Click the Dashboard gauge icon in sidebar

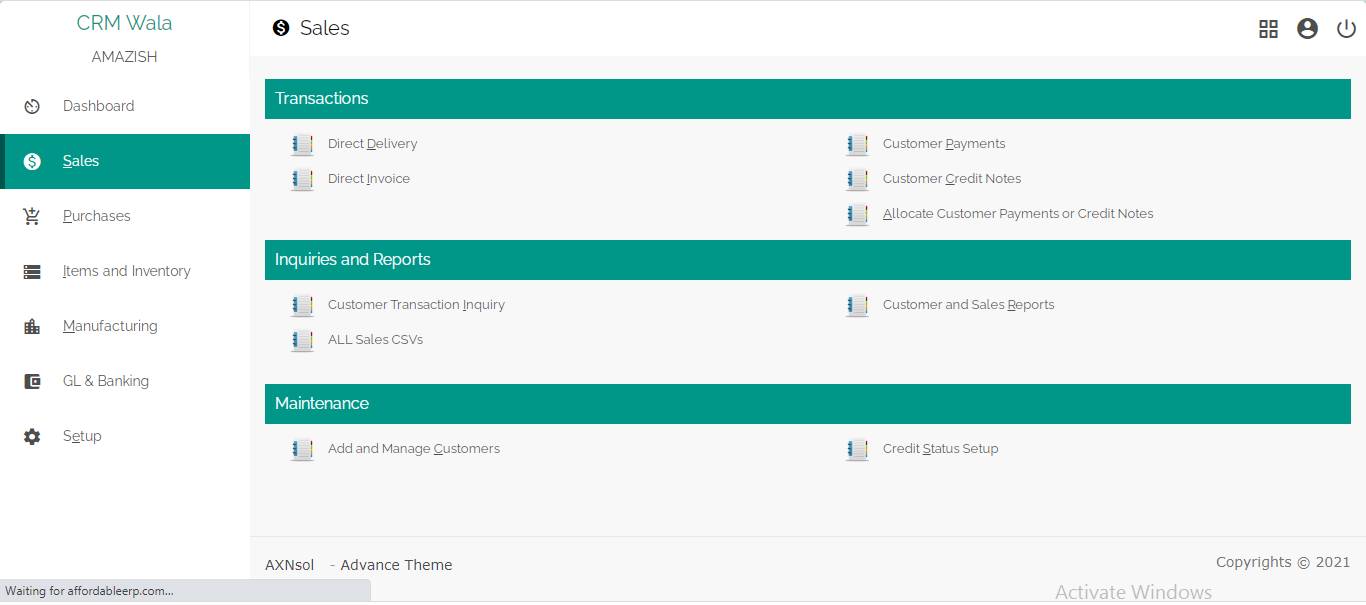pos(32,107)
